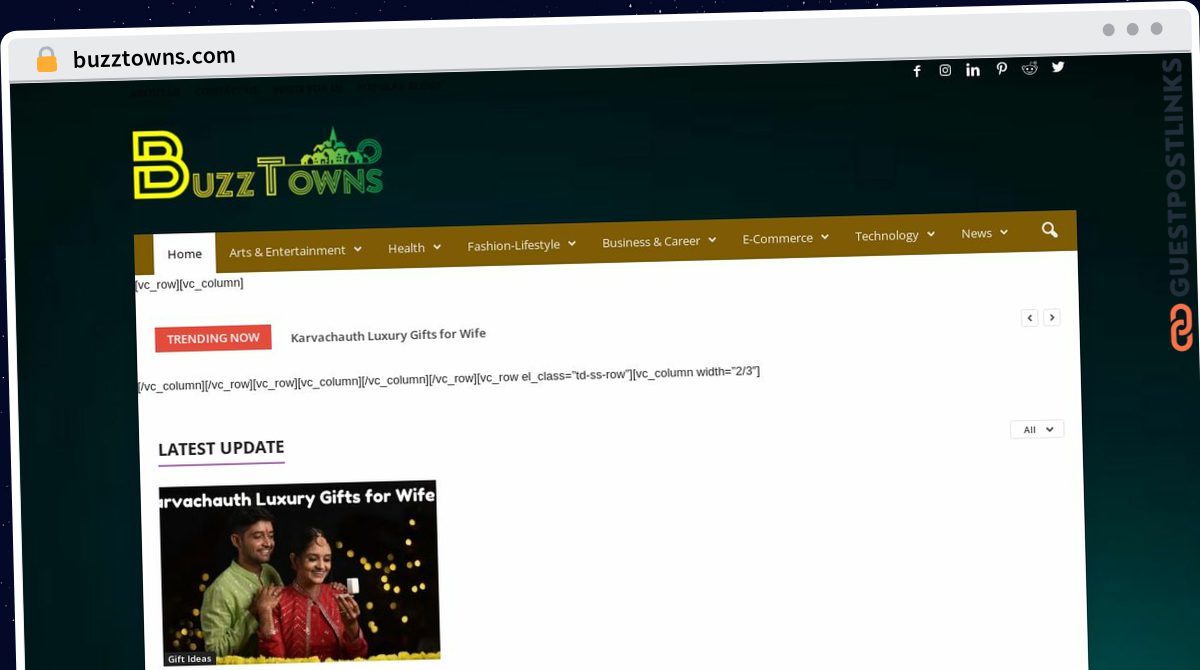1200x670 pixels.
Task: Expand the Arts & Entertainment menu
Action: coord(295,250)
